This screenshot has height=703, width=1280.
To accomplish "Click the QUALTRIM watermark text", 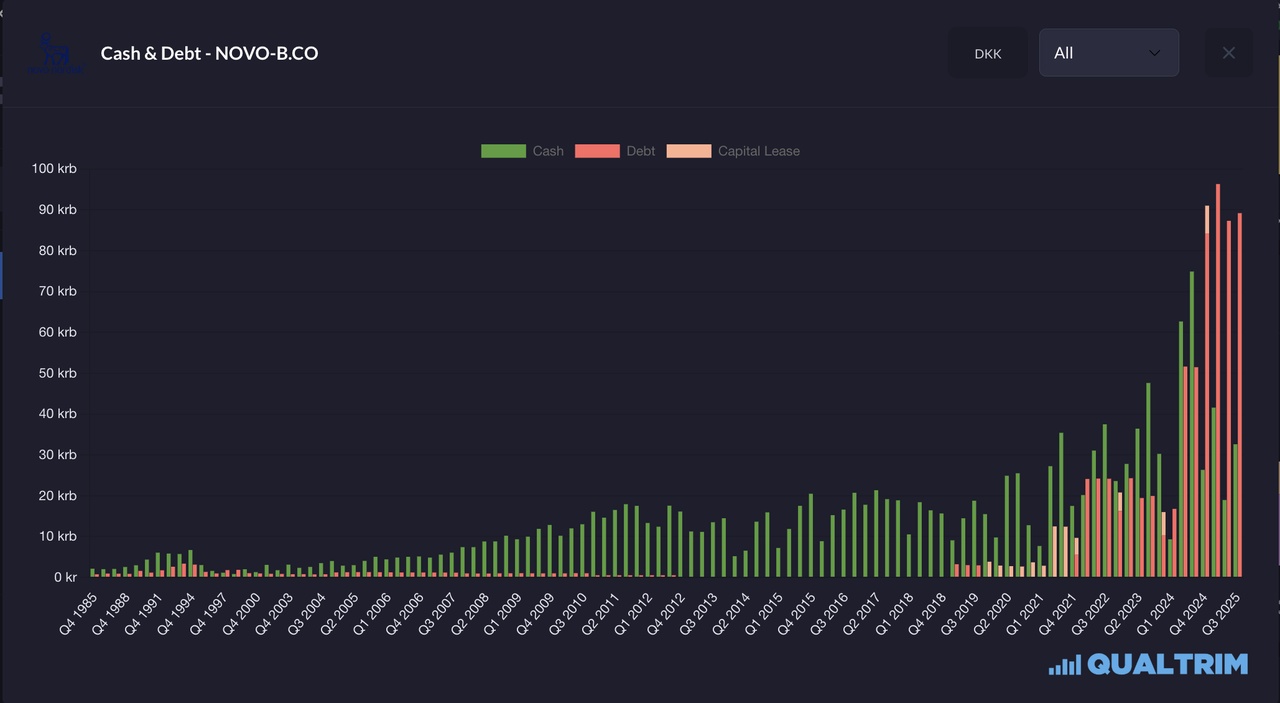I will (1167, 664).
